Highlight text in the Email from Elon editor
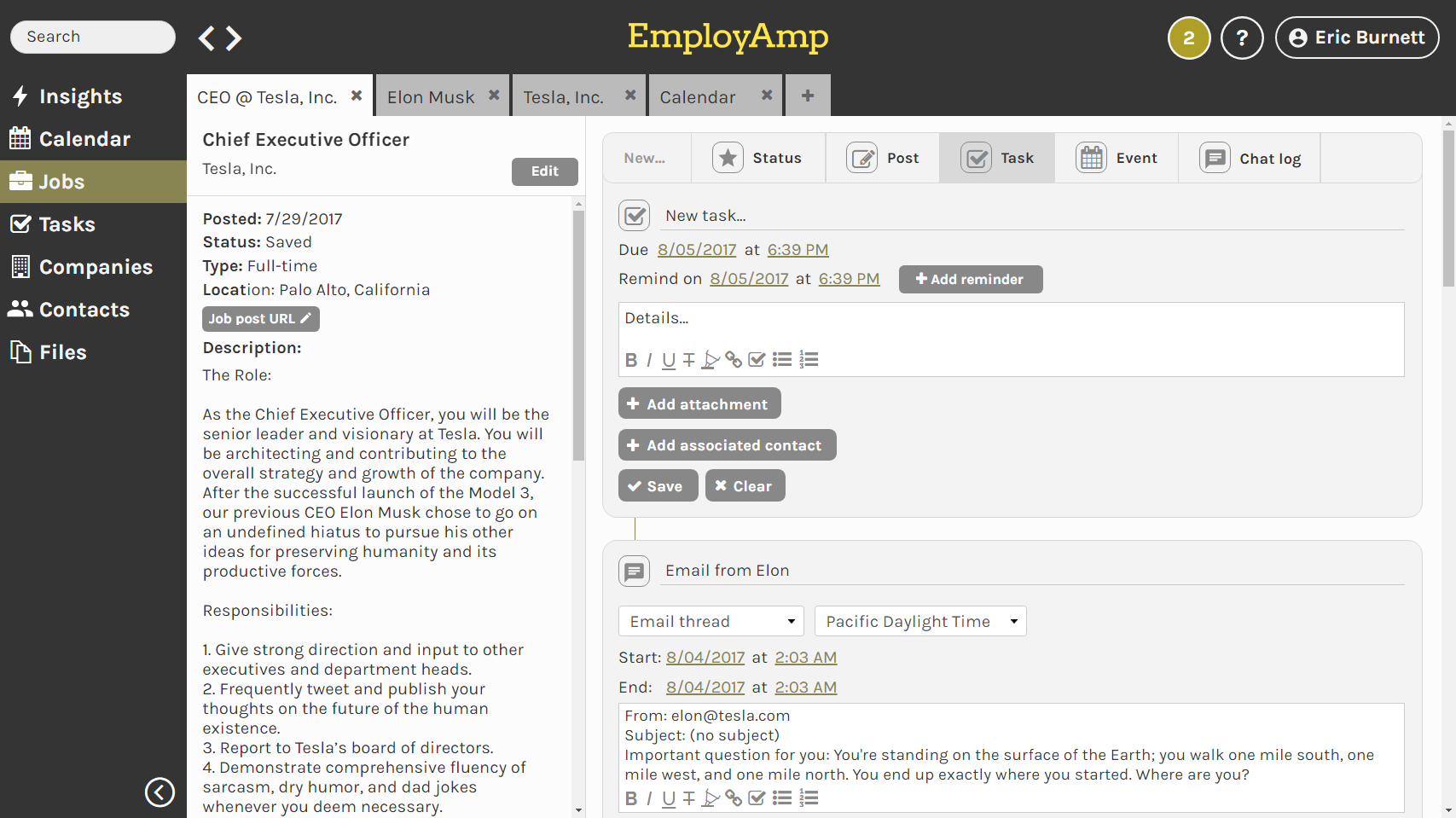 [x=711, y=798]
